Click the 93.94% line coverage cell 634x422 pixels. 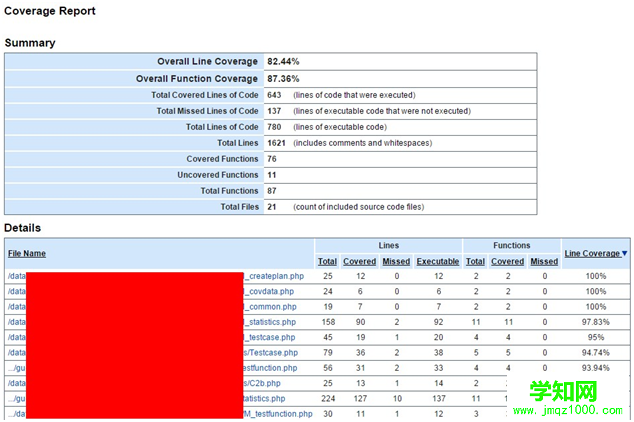pos(596,368)
